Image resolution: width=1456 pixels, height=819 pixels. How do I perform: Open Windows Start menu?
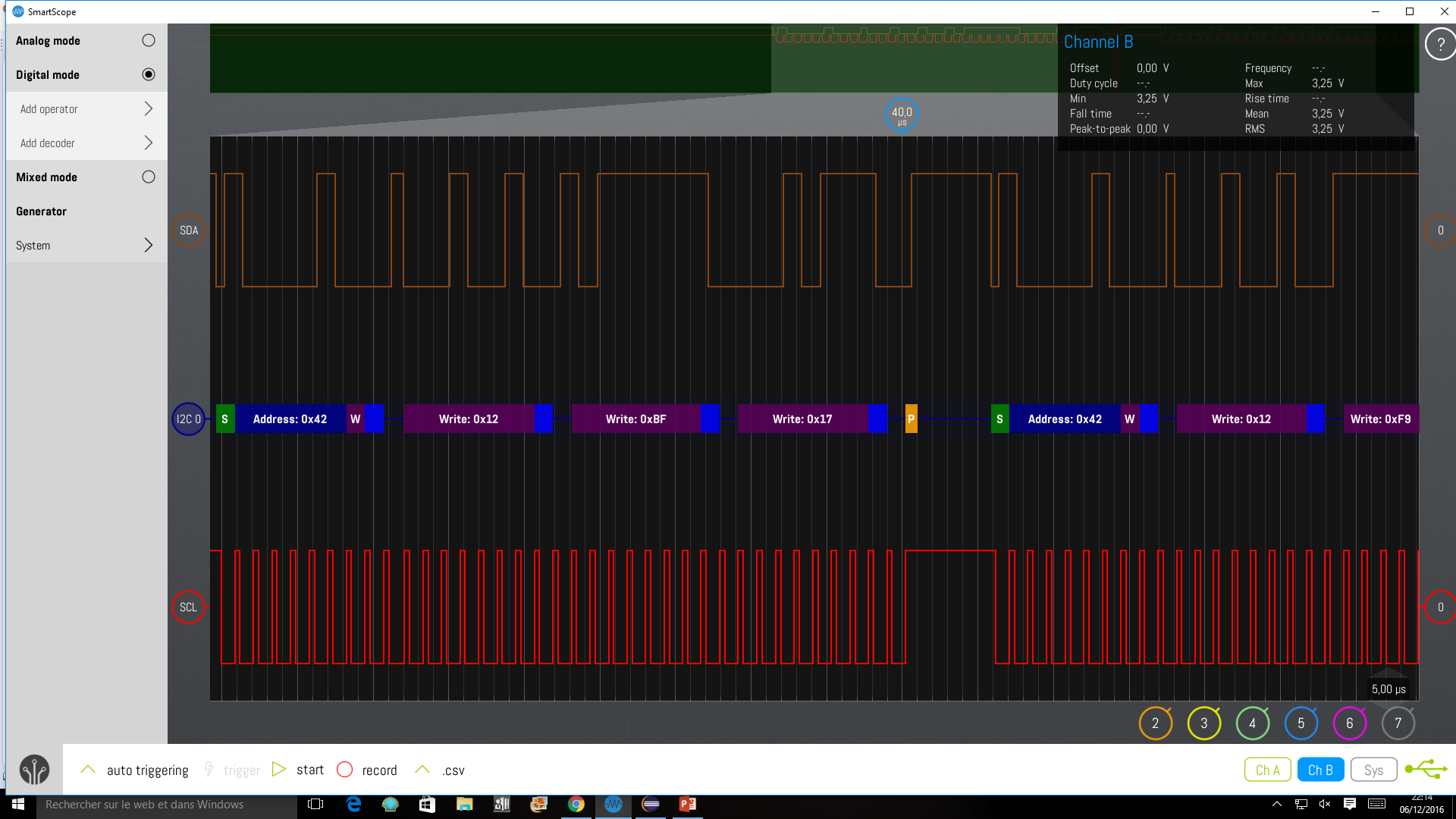18,804
